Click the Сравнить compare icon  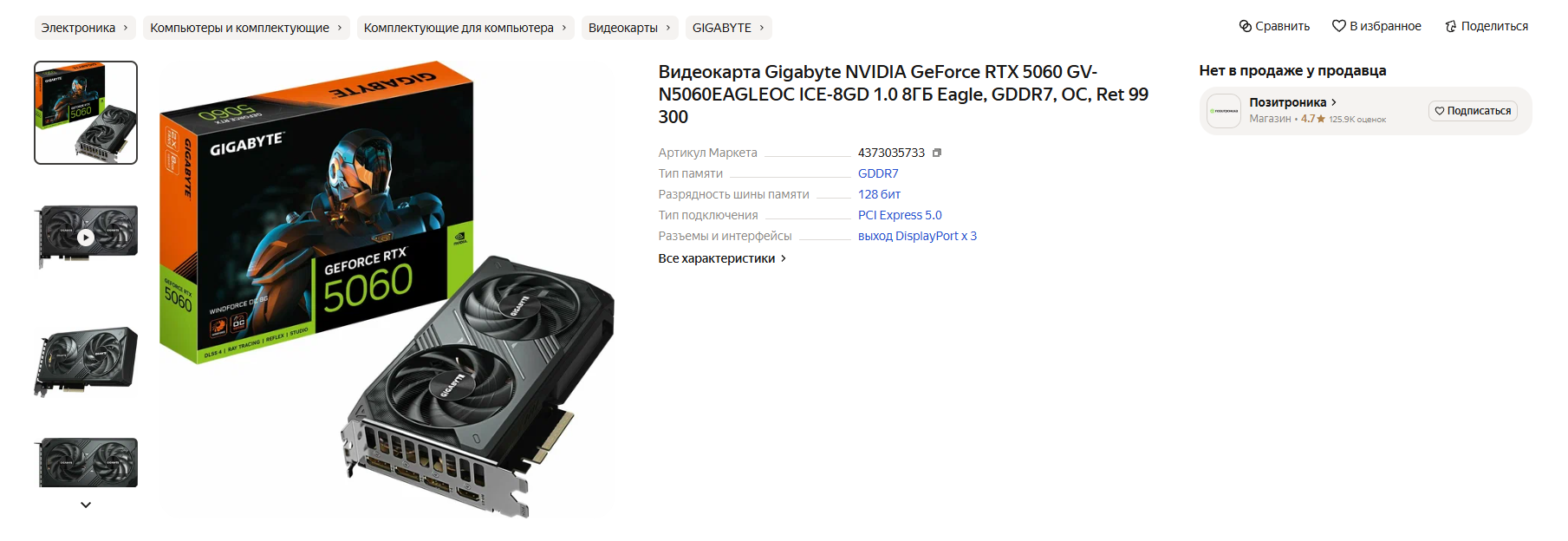pyautogui.click(x=1245, y=26)
